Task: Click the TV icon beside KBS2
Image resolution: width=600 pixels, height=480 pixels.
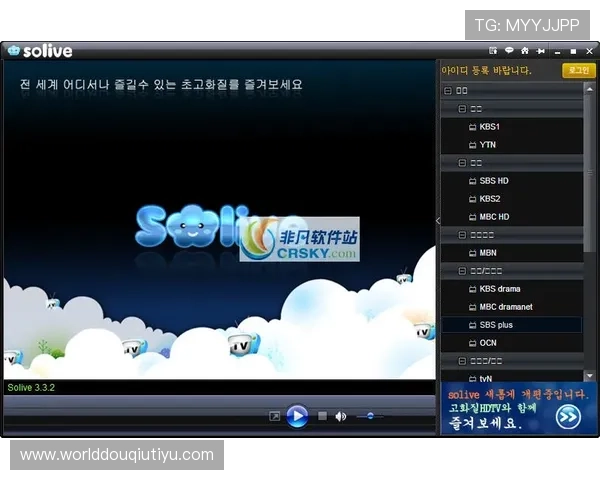Action: click(473, 199)
